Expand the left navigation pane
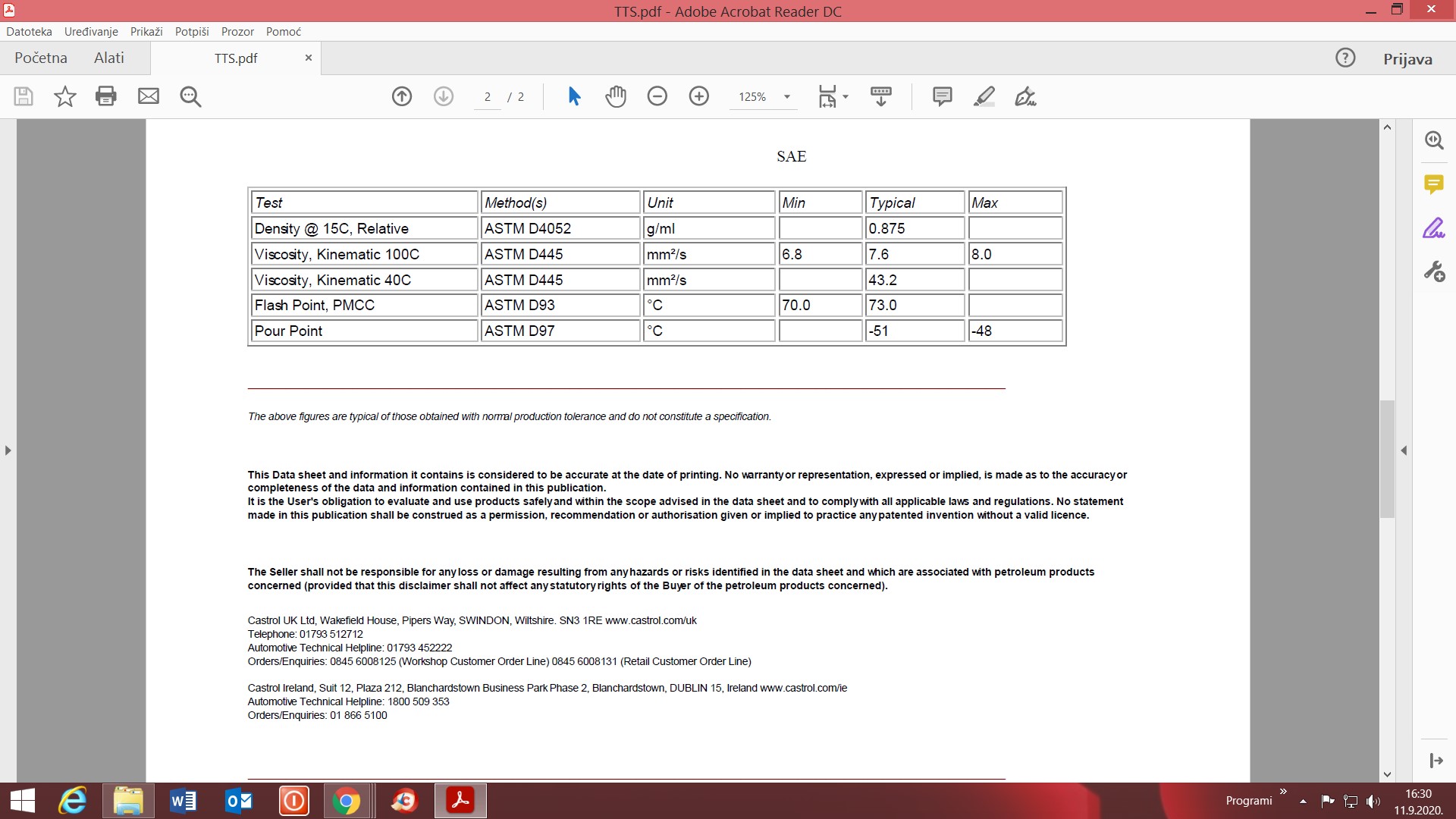The width and height of the screenshot is (1456, 819). tap(8, 450)
